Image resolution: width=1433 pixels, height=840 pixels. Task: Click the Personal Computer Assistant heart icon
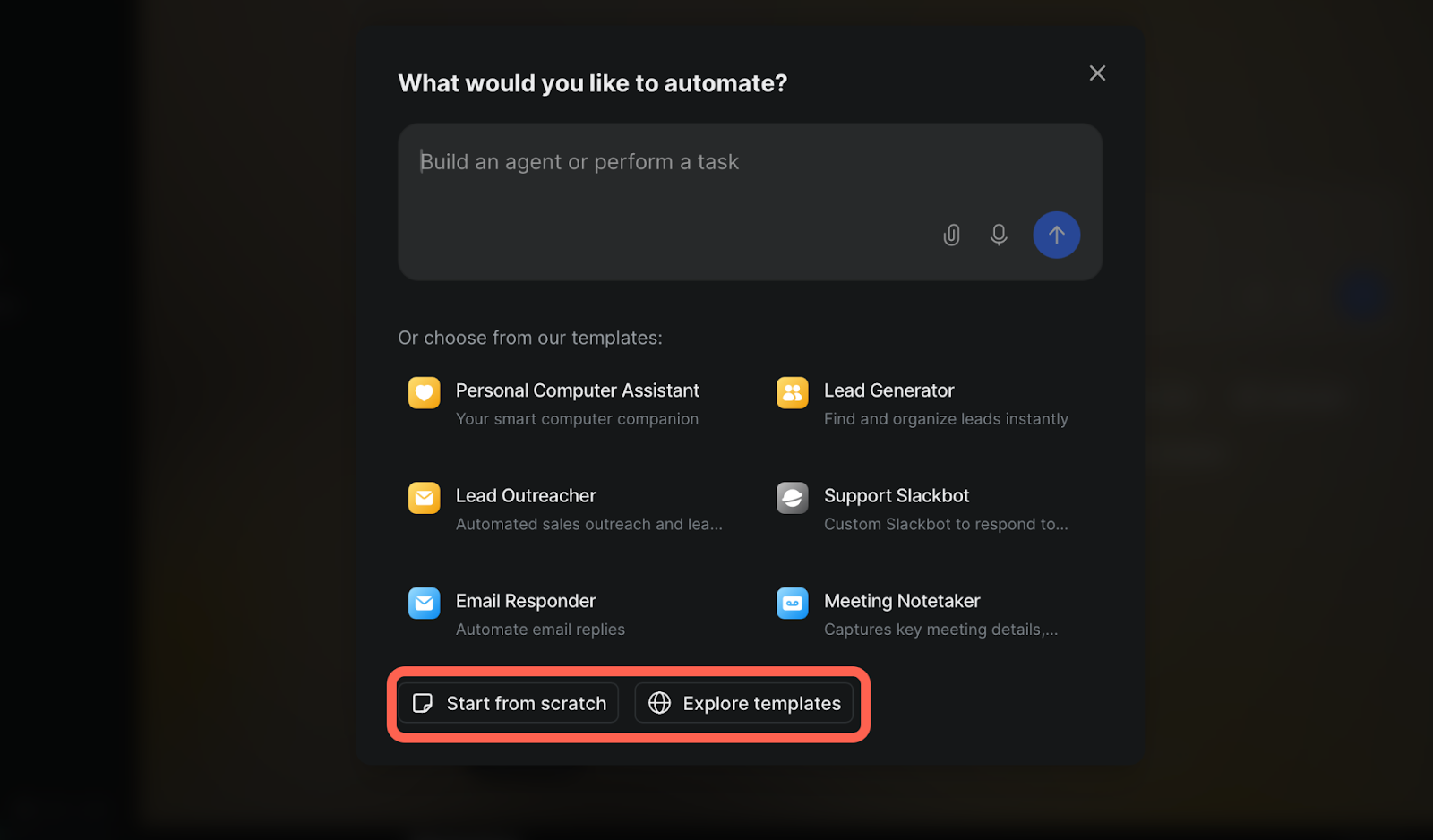pos(424,392)
